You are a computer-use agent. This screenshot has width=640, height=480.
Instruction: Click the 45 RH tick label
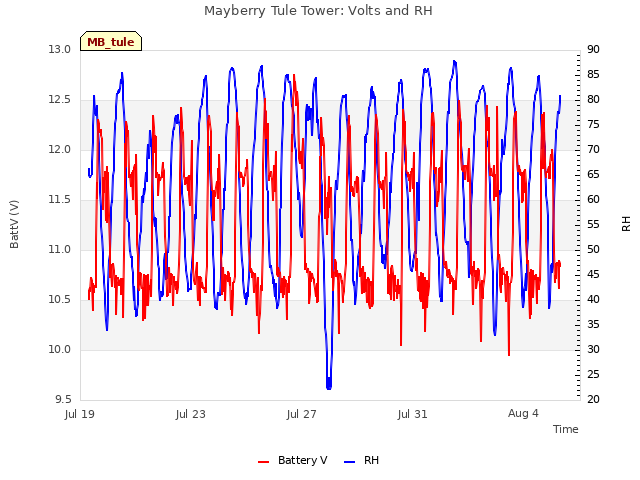pyautogui.click(x=593, y=274)
